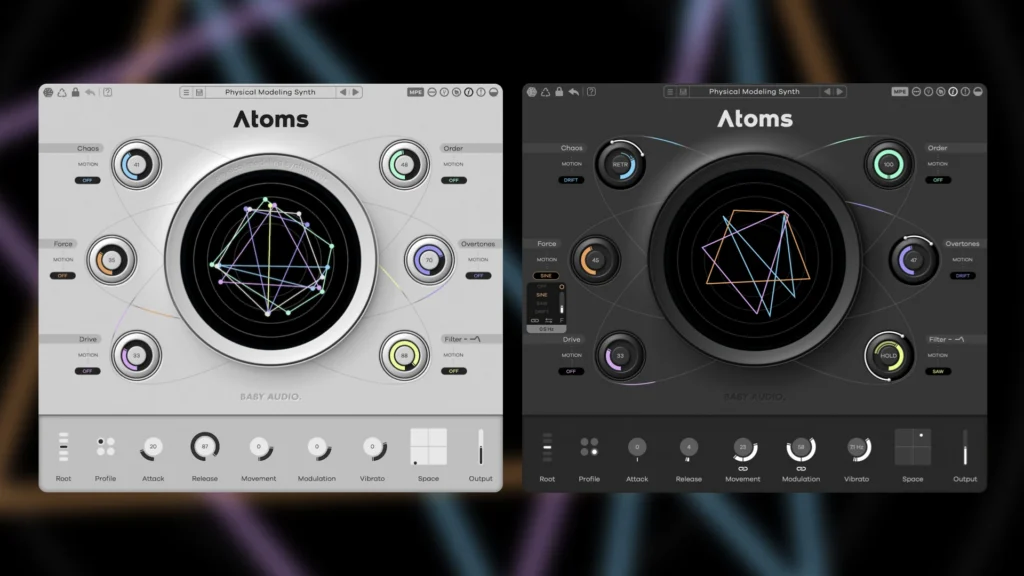Click the Root selector in light window
This screenshot has width=1024, height=576.
63,447
